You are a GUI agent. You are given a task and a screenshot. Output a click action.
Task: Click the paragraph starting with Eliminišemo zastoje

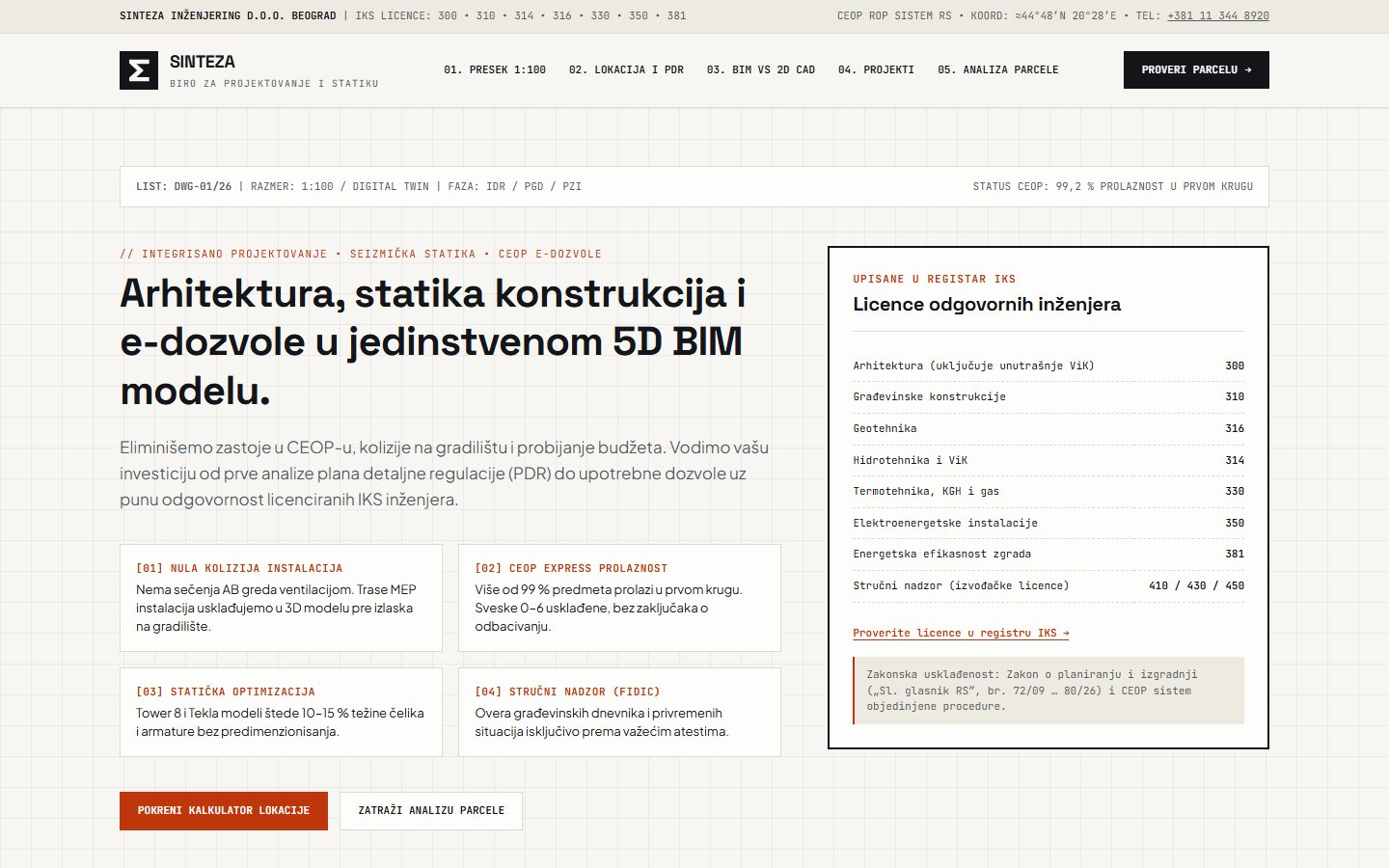pos(445,474)
